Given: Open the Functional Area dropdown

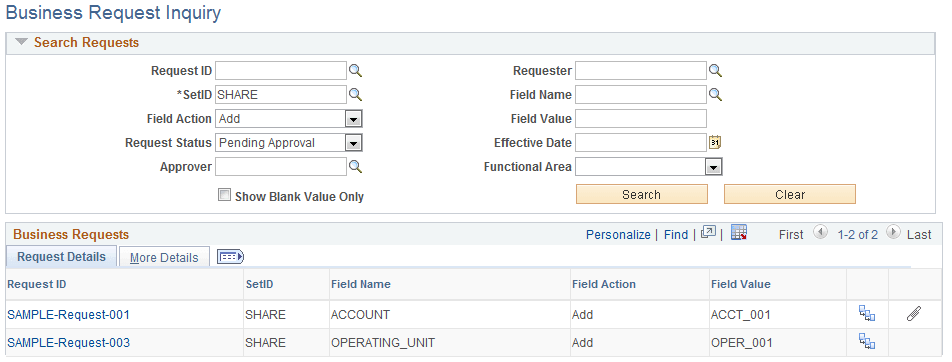Looking at the screenshot, I should pyautogui.click(x=713, y=167).
